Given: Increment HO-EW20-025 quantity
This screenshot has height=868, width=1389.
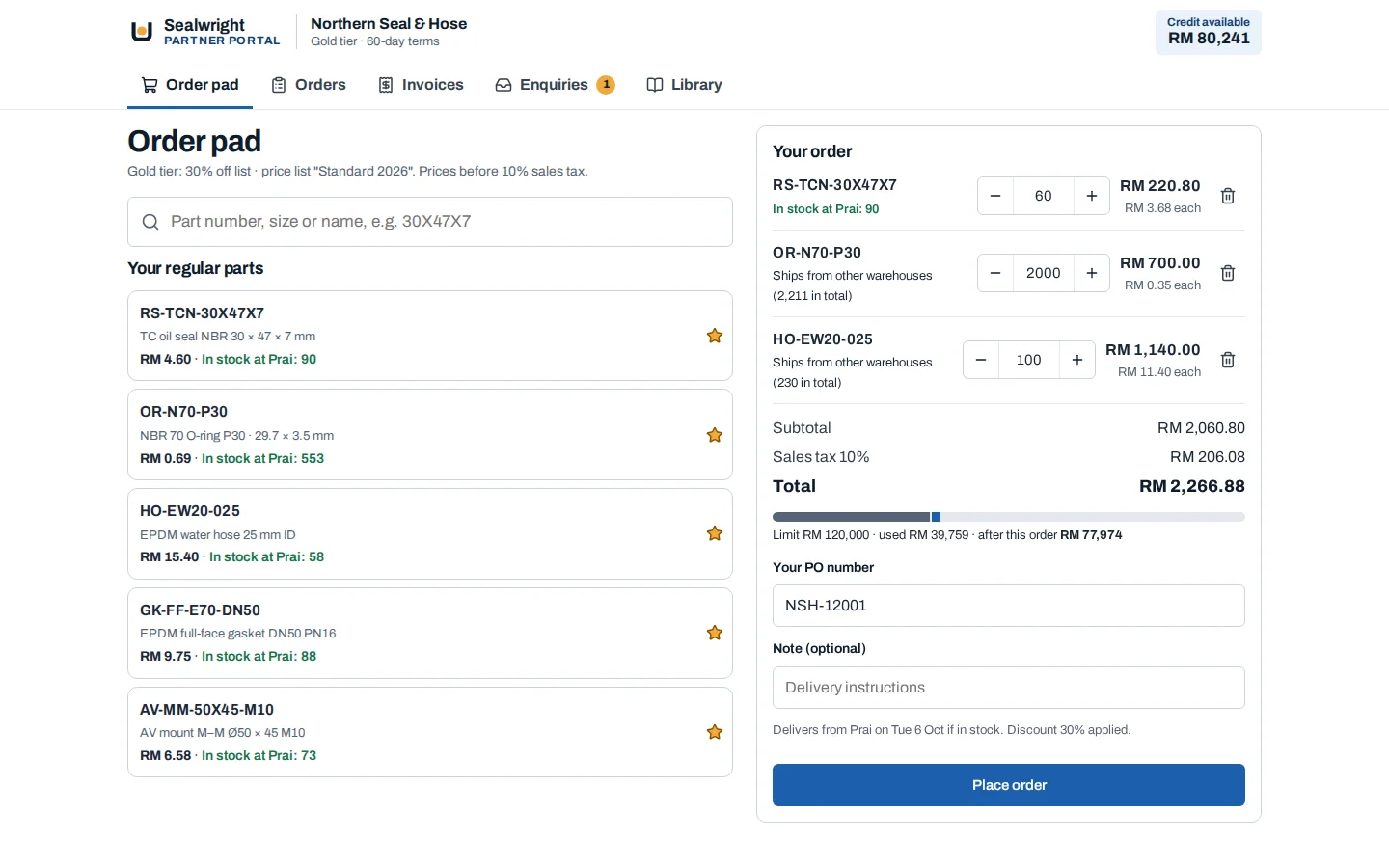Looking at the screenshot, I should coord(1077,360).
